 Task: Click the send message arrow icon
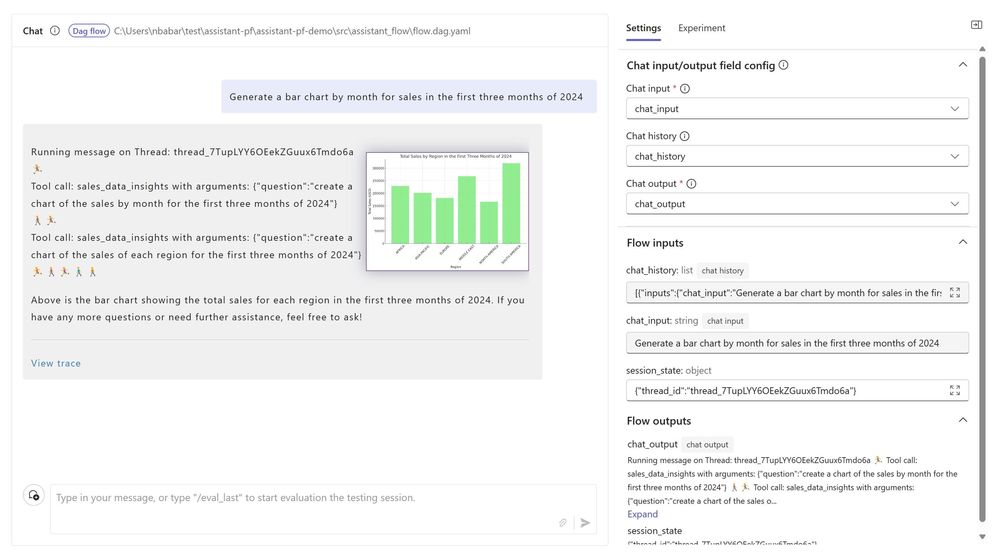585,522
